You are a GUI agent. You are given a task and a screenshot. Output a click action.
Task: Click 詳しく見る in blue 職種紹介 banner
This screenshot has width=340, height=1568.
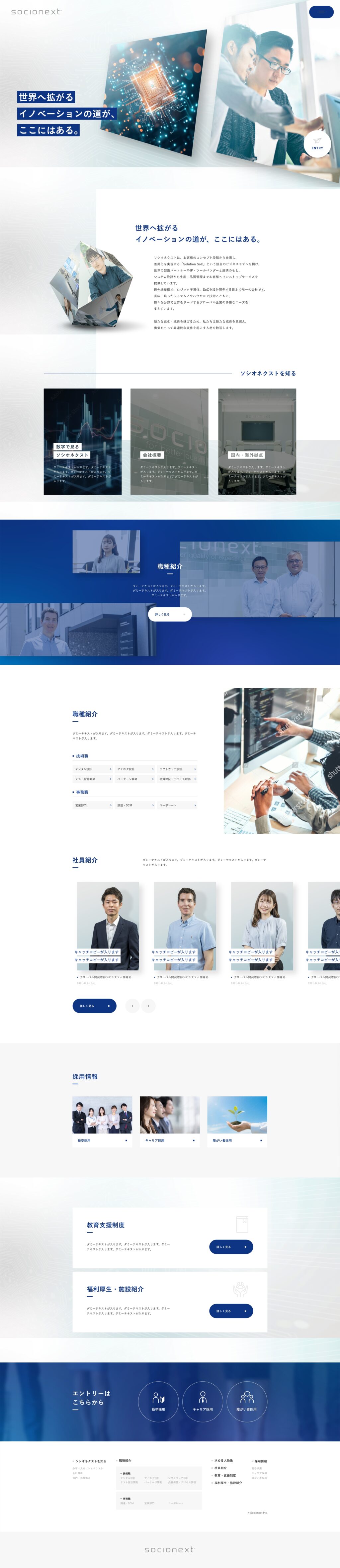[x=170, y=614]
